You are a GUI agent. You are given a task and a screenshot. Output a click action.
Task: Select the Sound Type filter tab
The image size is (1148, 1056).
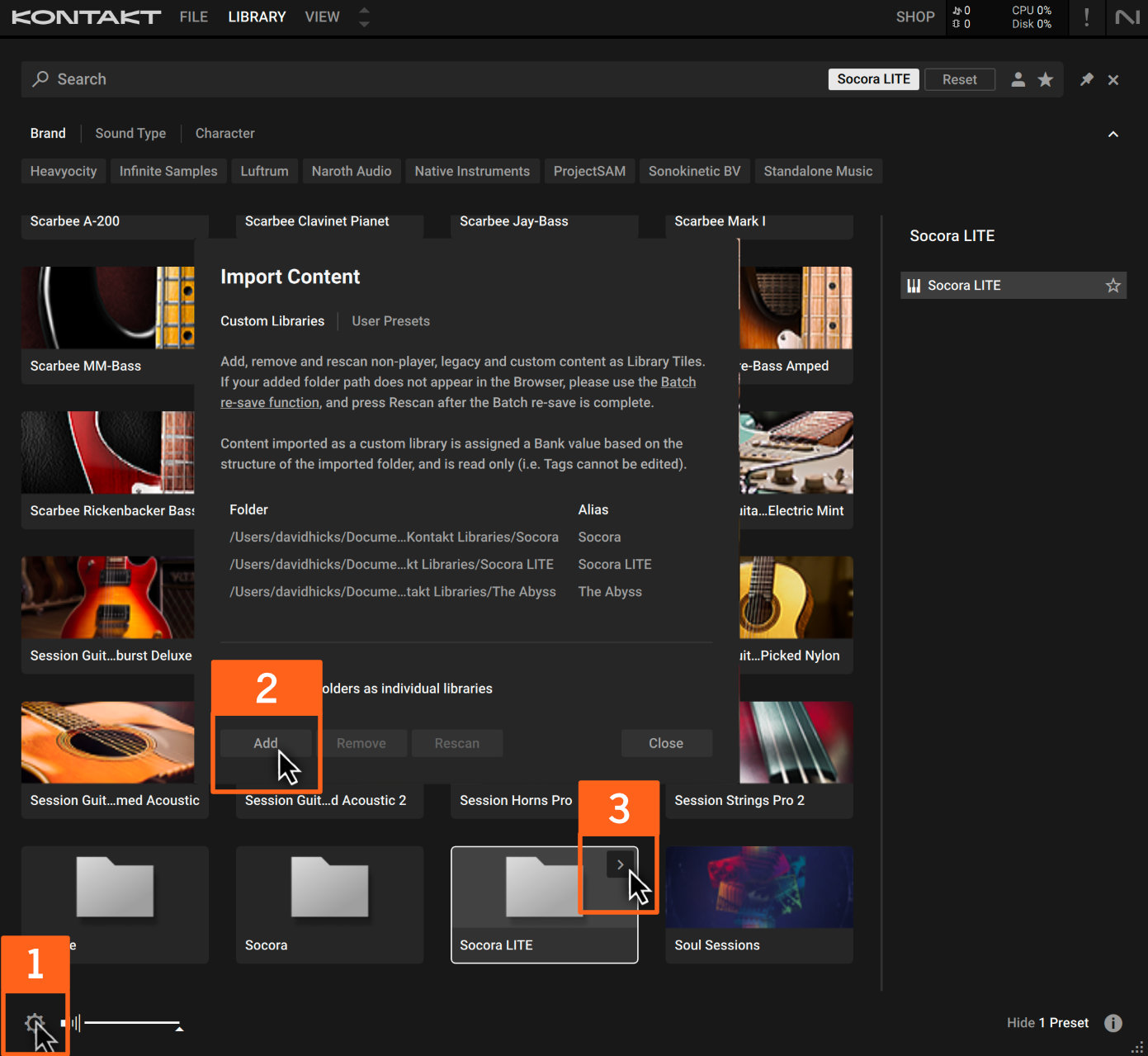130,133
